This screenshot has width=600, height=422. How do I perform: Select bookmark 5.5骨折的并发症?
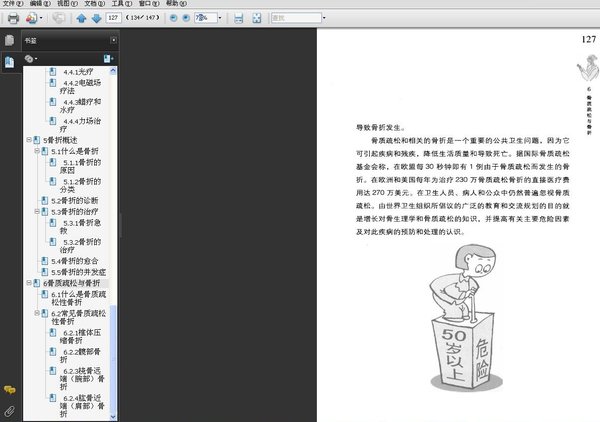click(x=79, y=272)
